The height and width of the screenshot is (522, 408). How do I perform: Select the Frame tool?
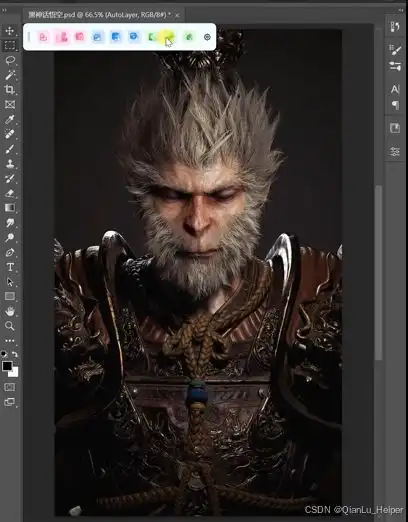click(10, 105)
